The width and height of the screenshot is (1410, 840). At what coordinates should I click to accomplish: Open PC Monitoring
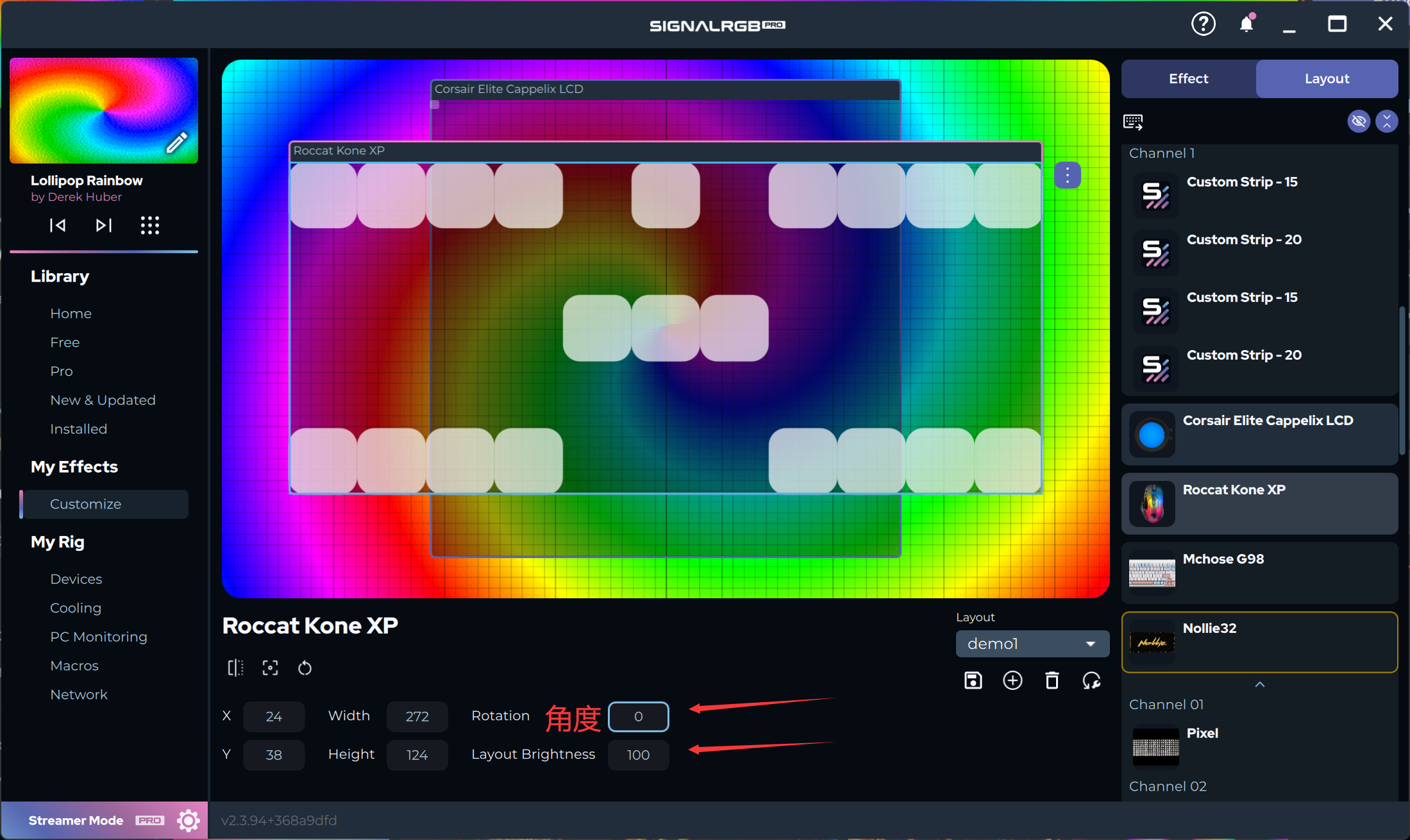pyautogui.click(x=99, y=637)
